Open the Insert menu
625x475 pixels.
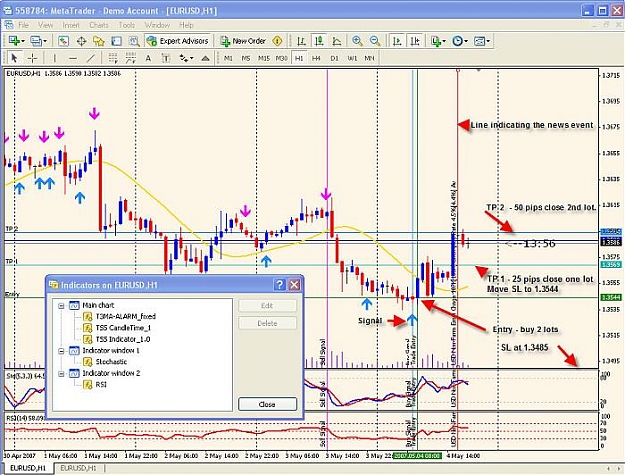[x=71, y=25]
